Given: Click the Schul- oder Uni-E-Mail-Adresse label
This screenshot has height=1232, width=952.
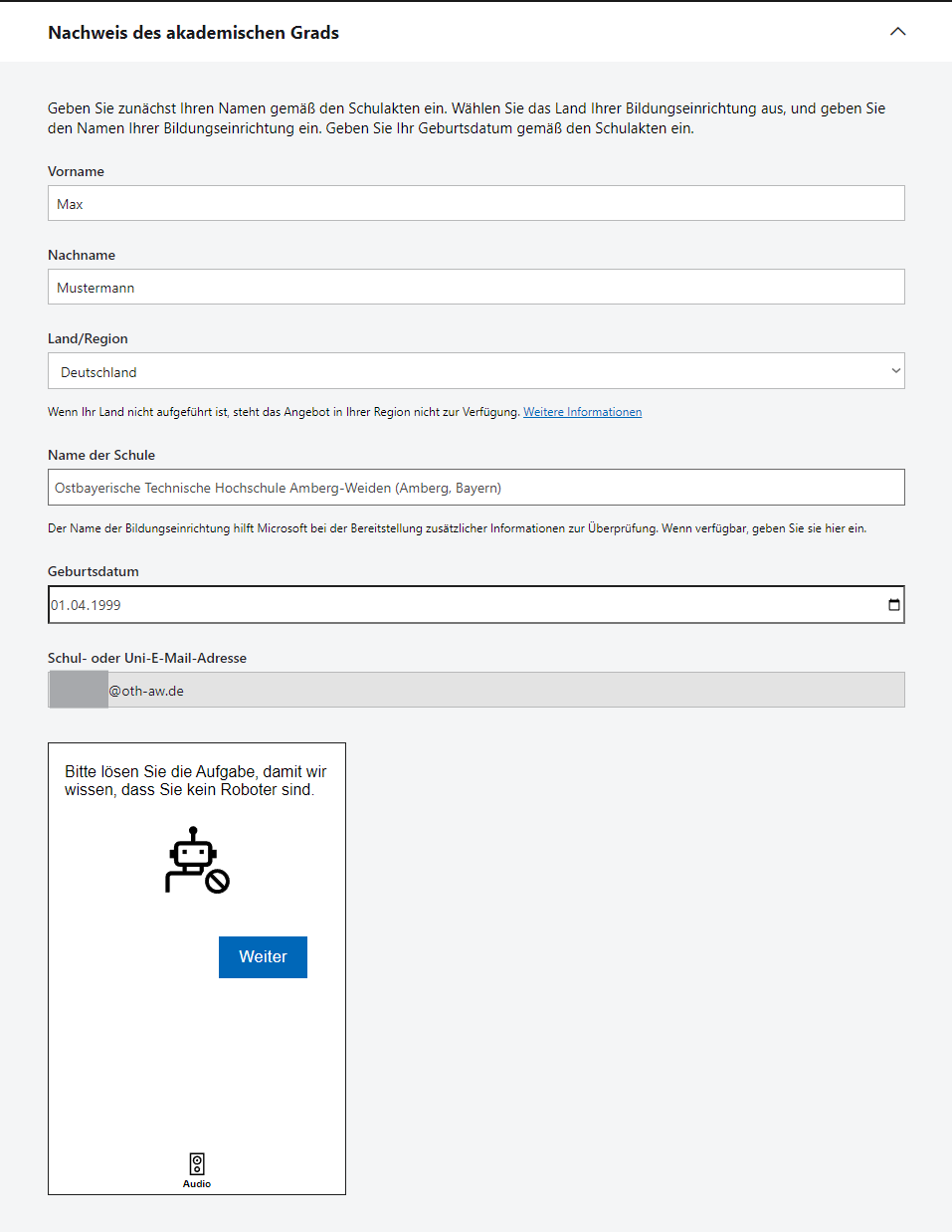Looking at the screenshot, I should [x=147, y=658].
